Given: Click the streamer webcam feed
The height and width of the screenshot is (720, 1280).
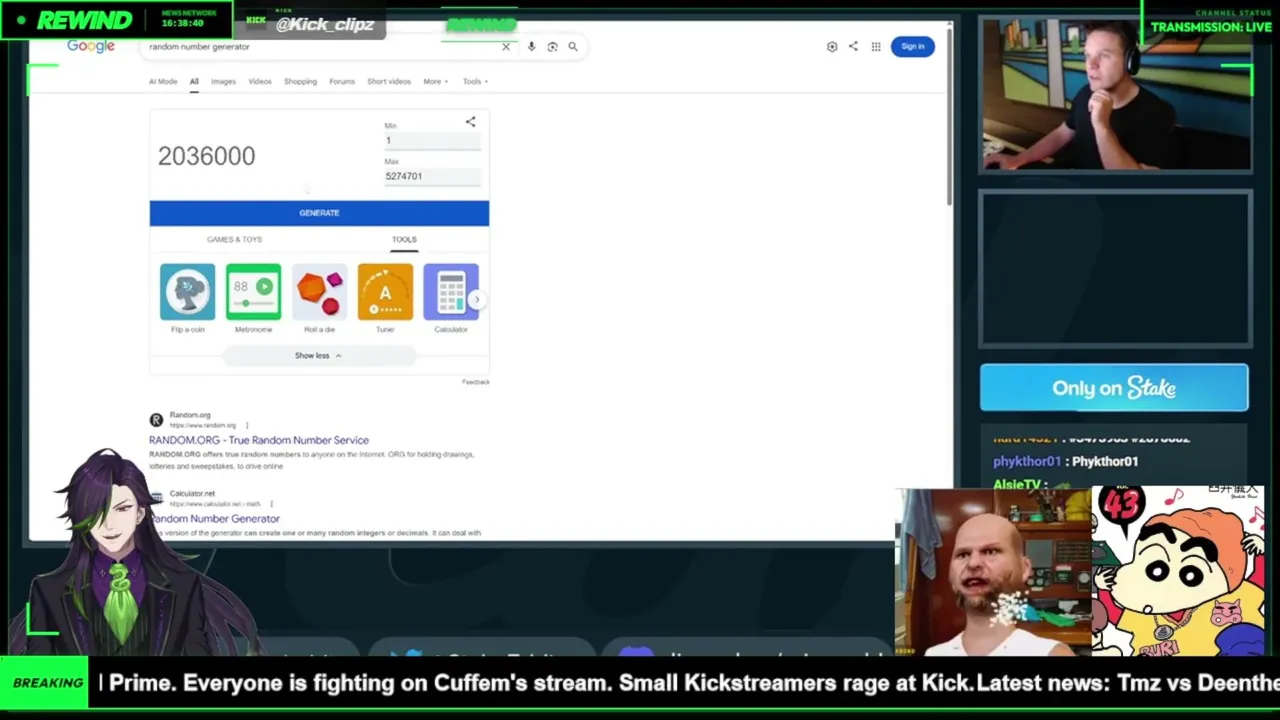Looking at the screenshot, I should [x=1116, y=94].
